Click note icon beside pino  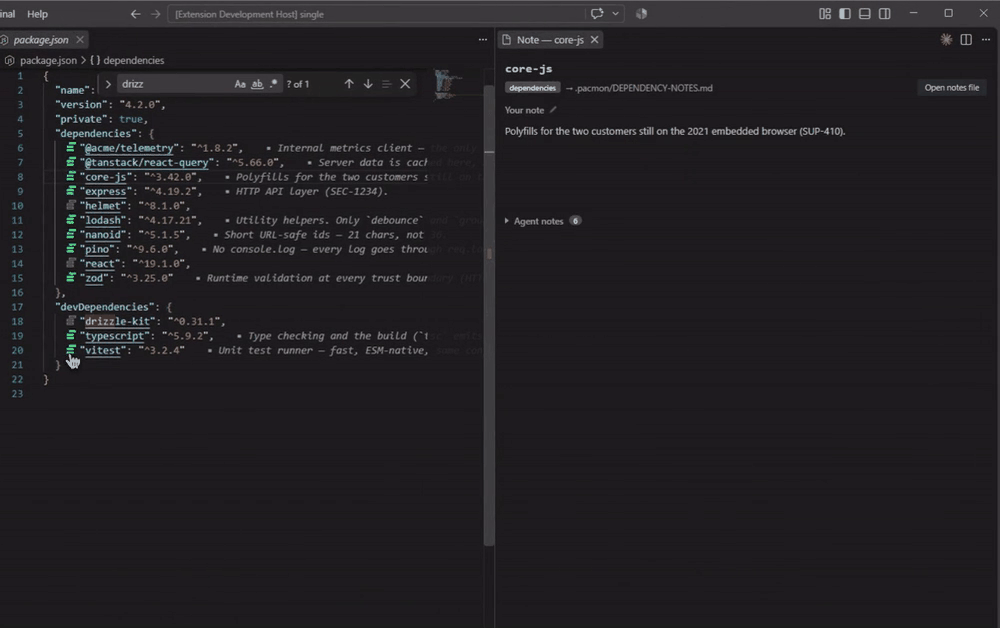coord(71,249)
